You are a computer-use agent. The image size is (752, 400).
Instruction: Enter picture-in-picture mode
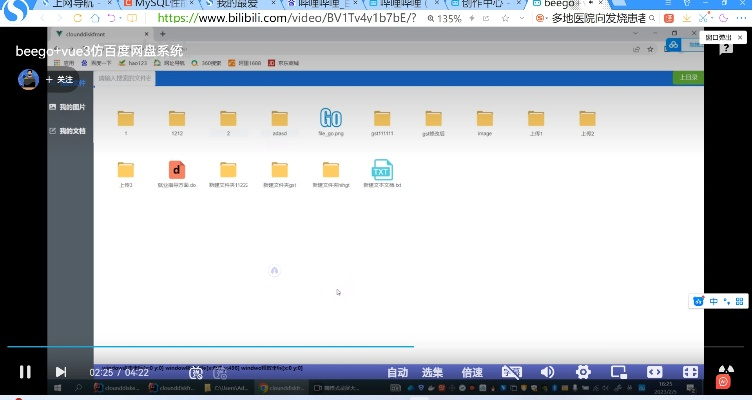[618, 372]
